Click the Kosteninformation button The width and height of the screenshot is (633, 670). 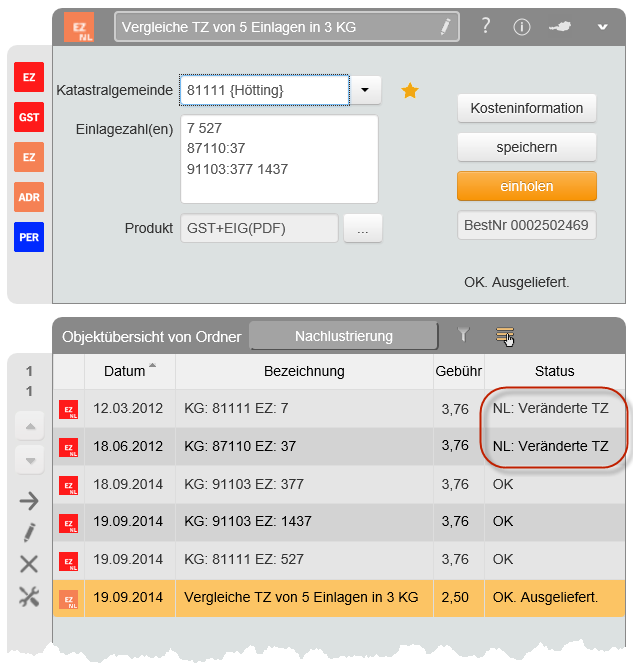point(527,109)
